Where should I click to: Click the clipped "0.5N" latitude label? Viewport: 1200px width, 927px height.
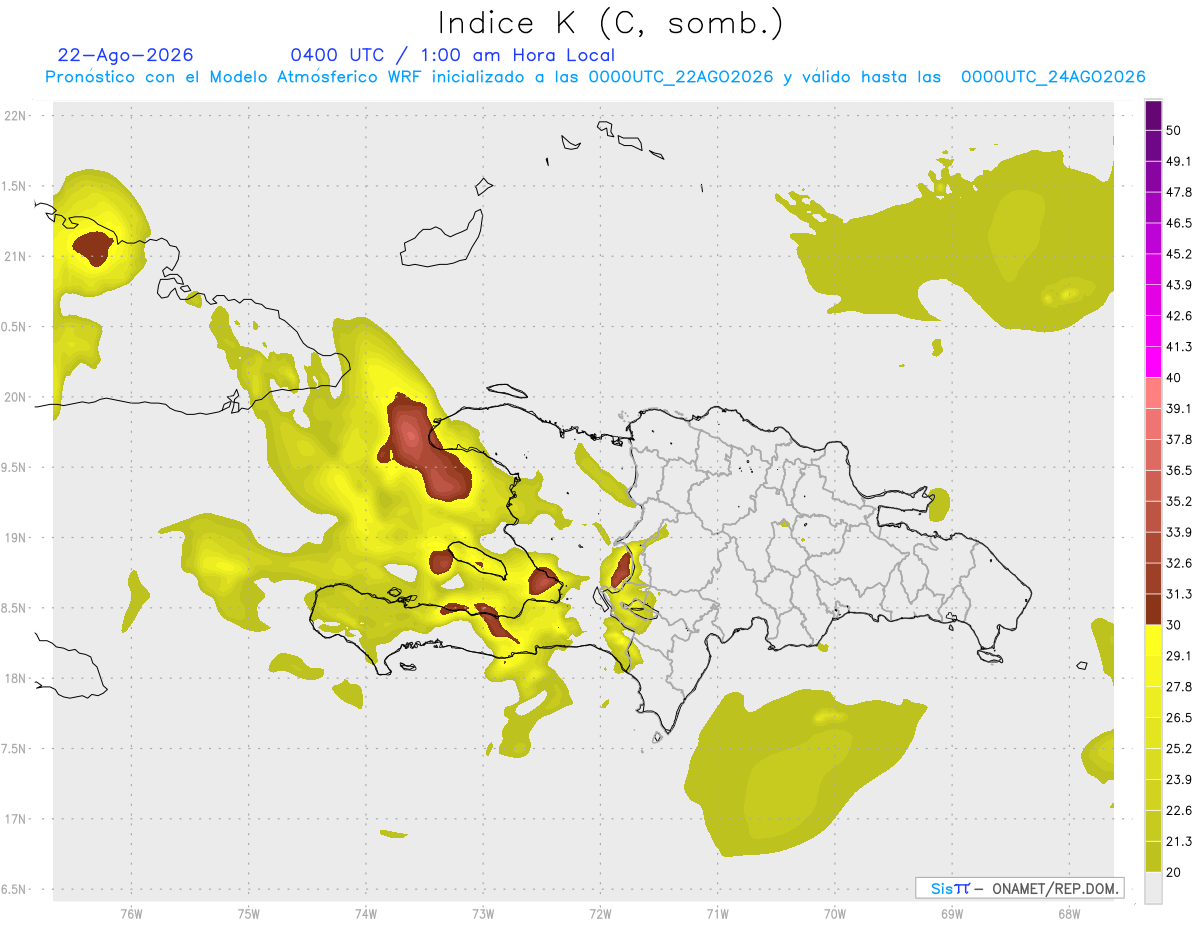coord(14,327)
